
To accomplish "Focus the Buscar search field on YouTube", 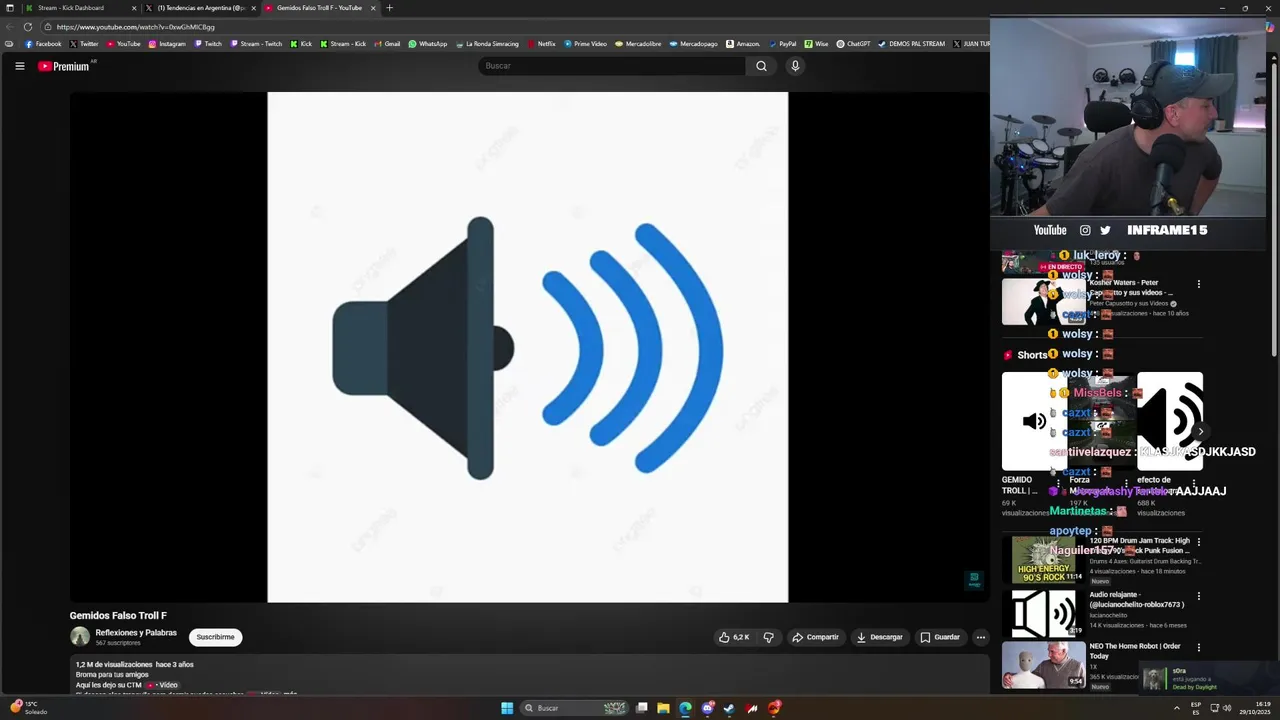I will [612, 66].
